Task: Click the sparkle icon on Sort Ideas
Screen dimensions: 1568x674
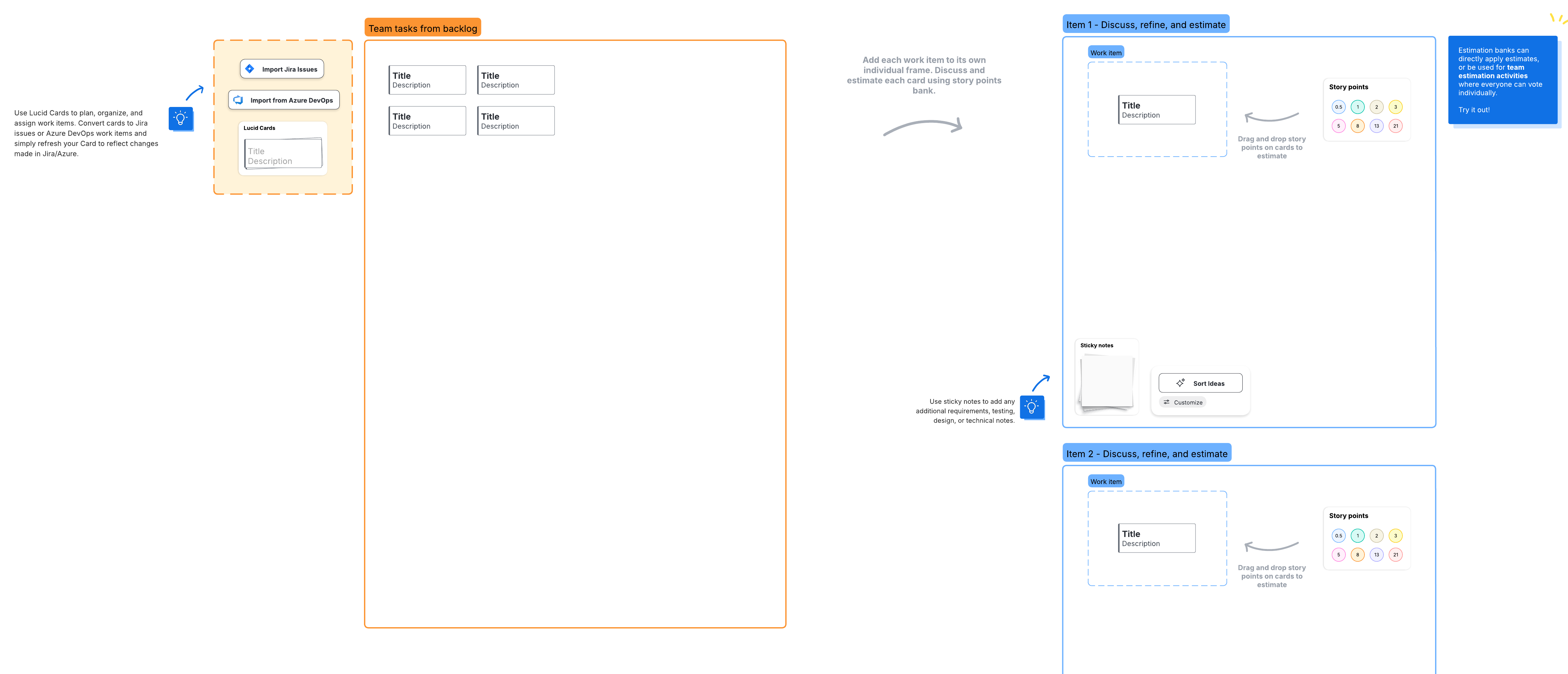Action: [1180, 383]
